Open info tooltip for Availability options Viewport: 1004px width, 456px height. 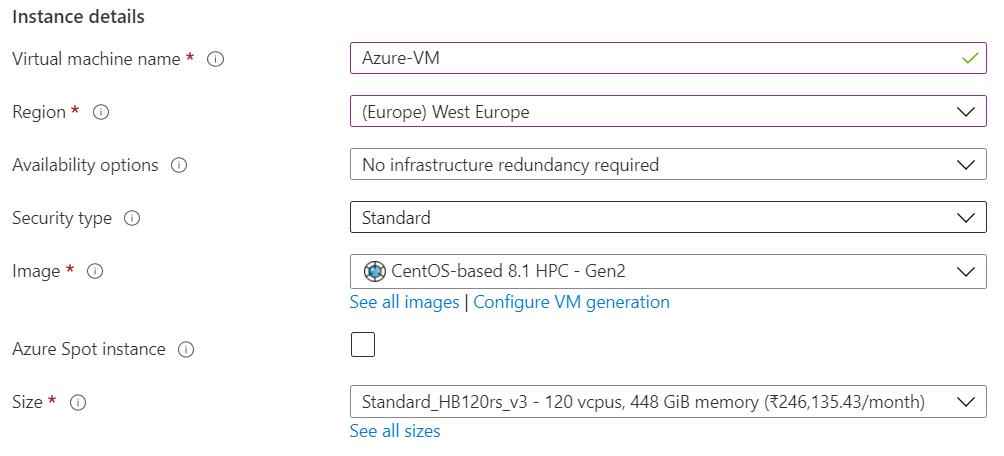(179, 165)
